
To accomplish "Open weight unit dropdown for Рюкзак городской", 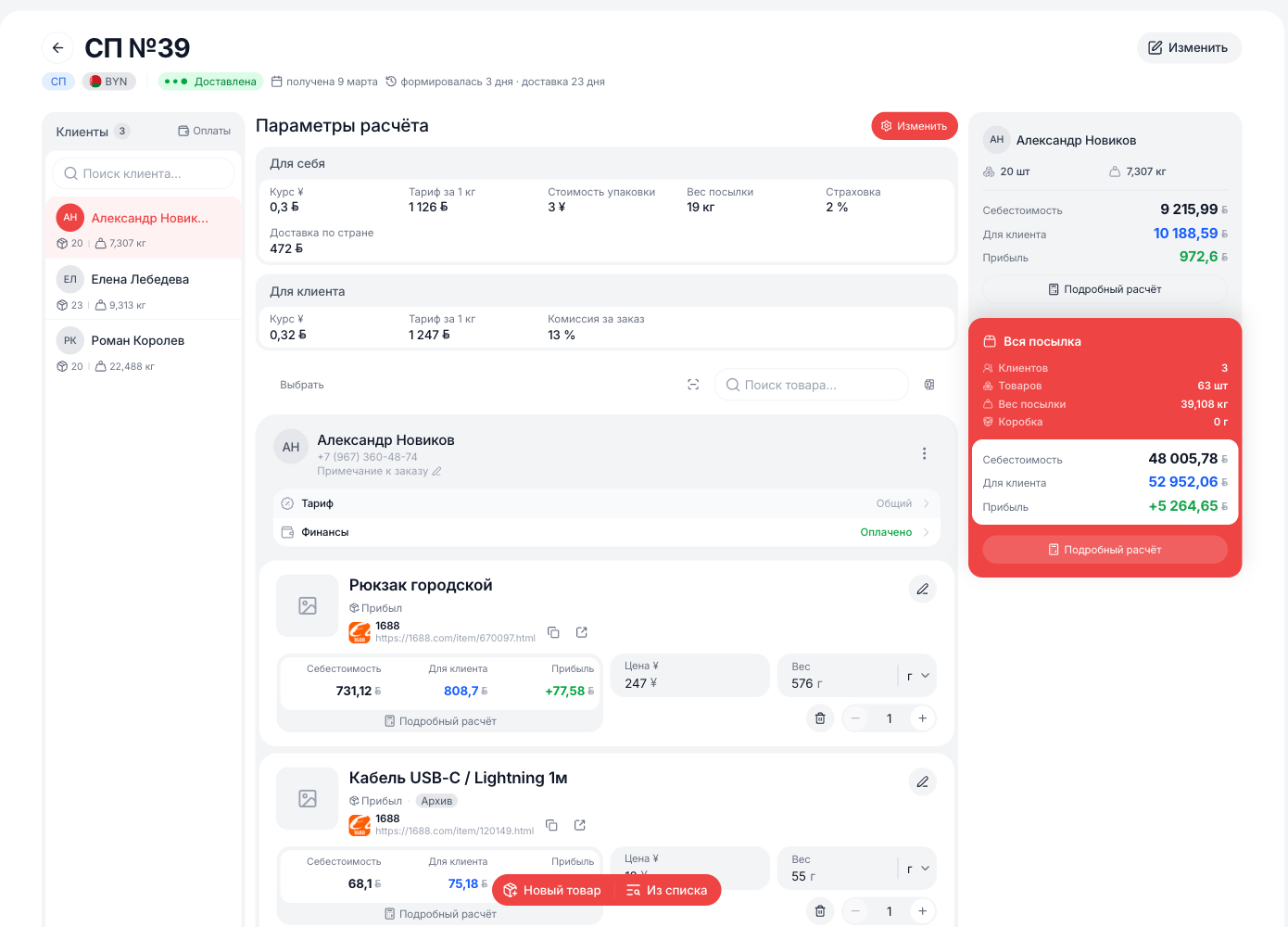I will (x=917, y=676).
